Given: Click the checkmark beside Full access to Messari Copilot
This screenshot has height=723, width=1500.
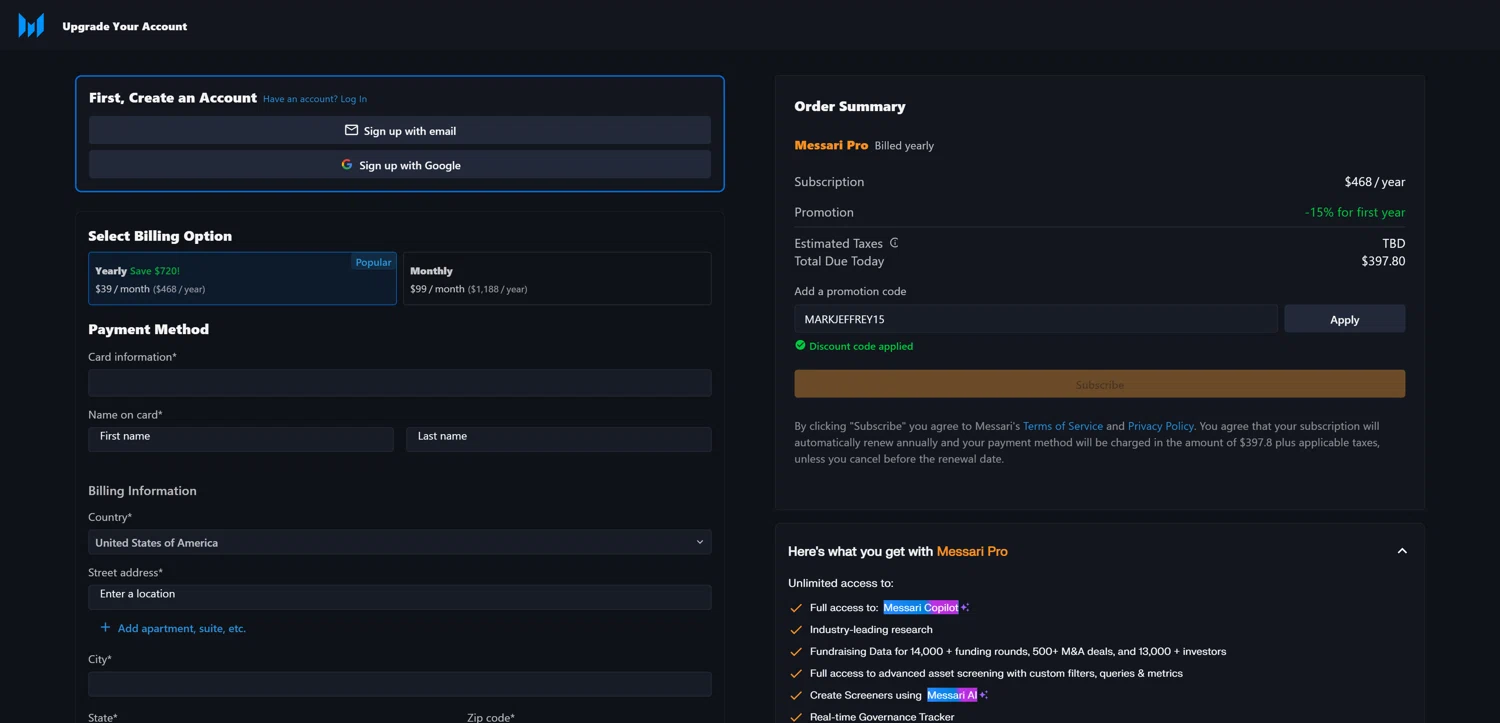Looking at the screenshot, I should click(796, 608).
